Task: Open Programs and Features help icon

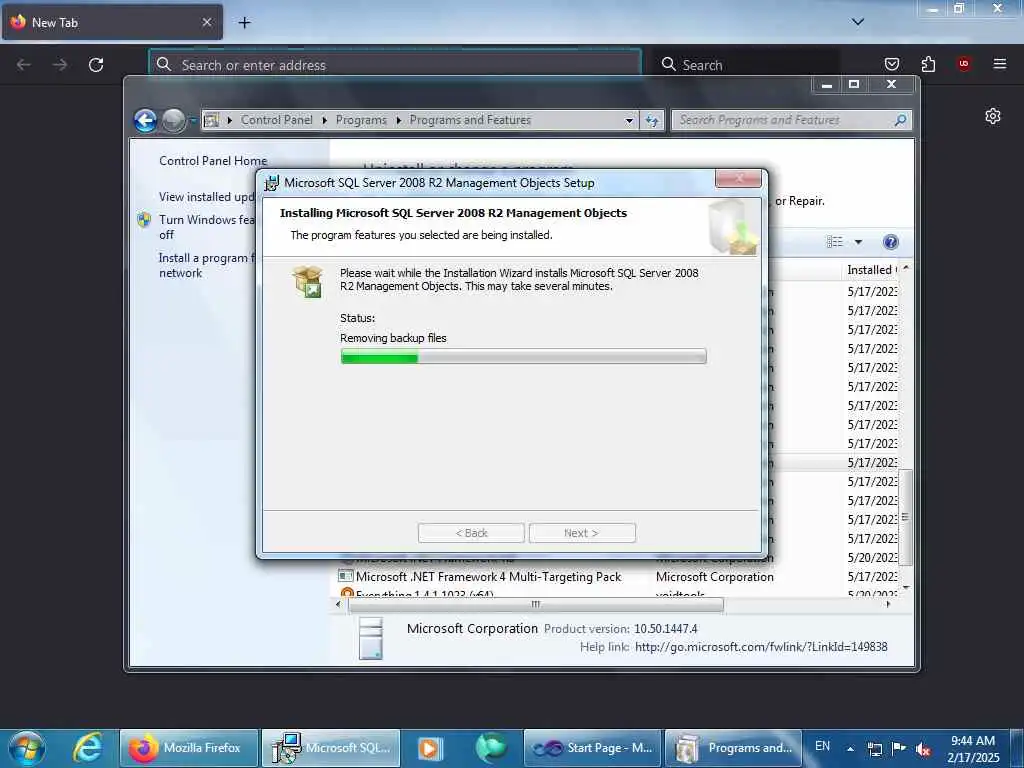Action: click(x=890, y=242)
